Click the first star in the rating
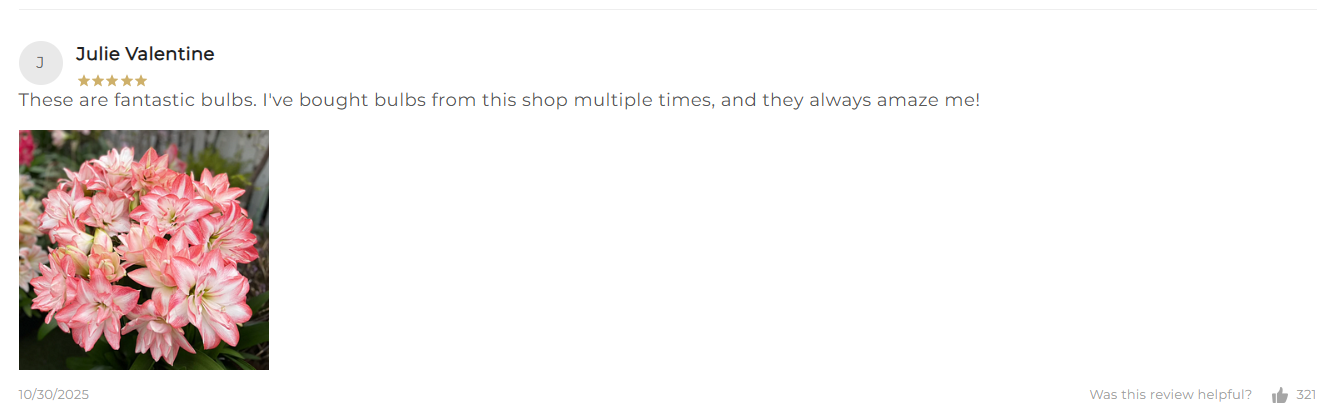 (x=84, y=81)
